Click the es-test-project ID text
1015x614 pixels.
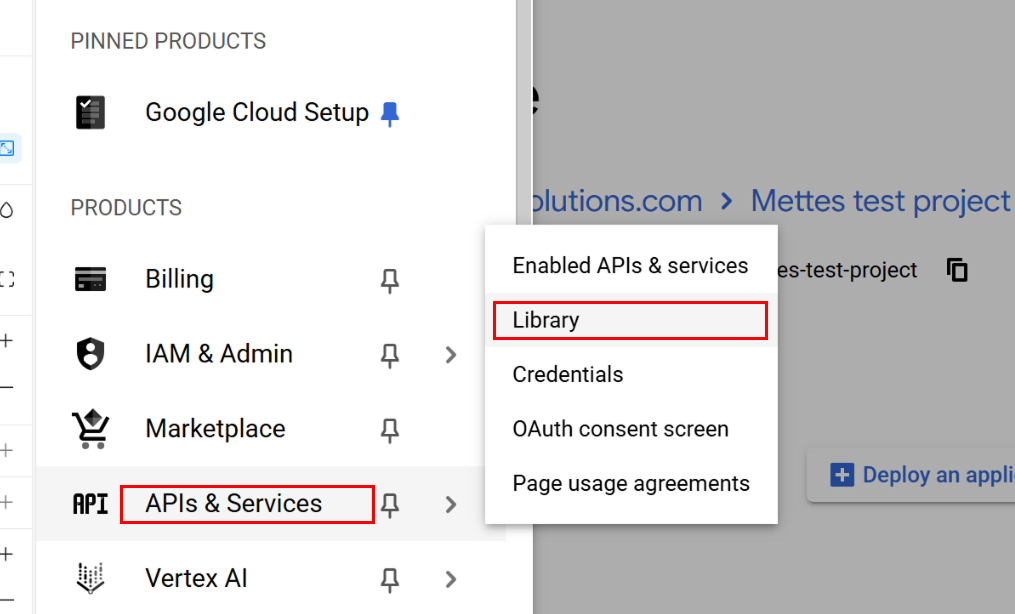click(847, 270)
